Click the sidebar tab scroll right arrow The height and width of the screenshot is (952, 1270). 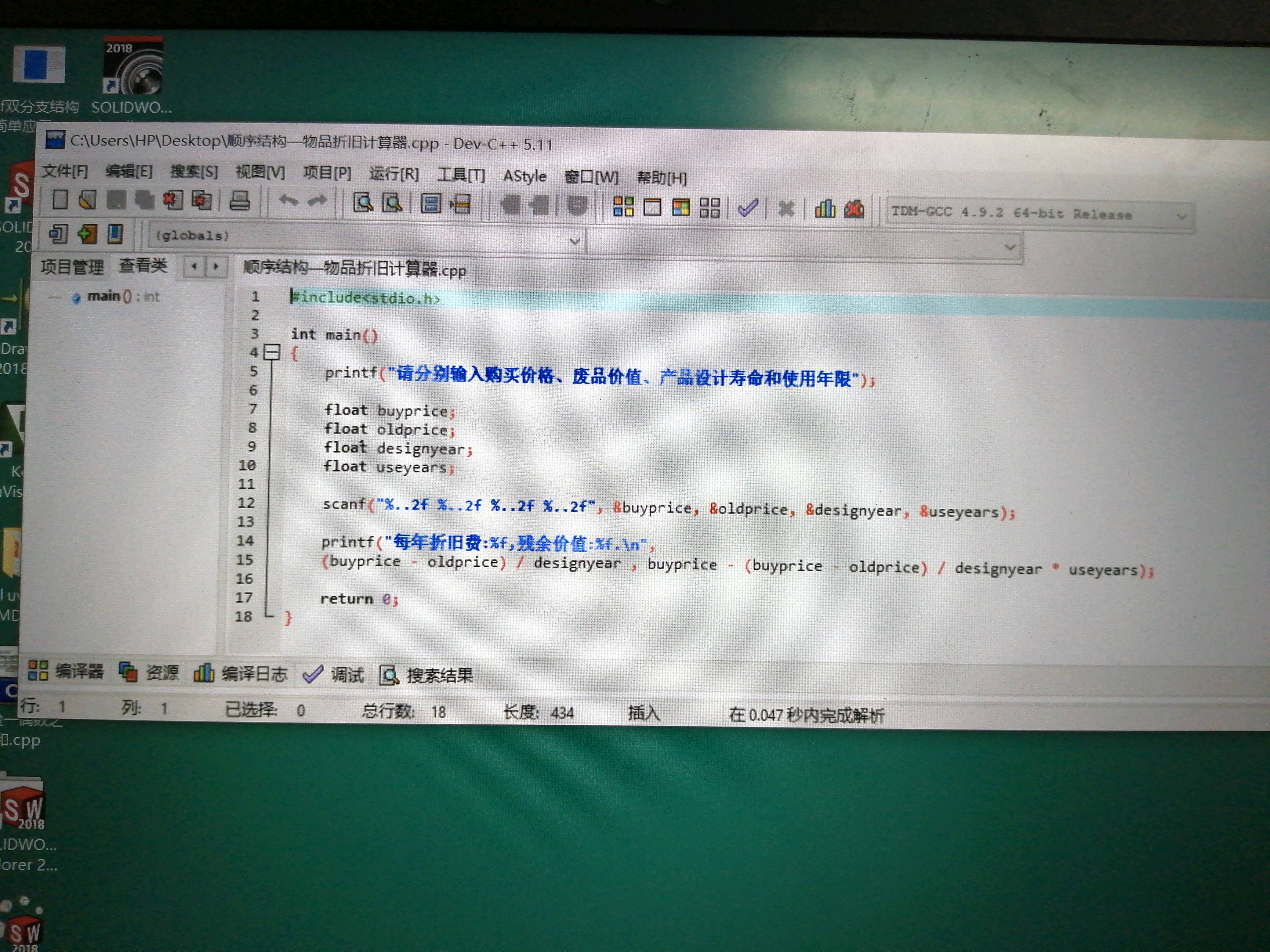click(x=216, y=266)
